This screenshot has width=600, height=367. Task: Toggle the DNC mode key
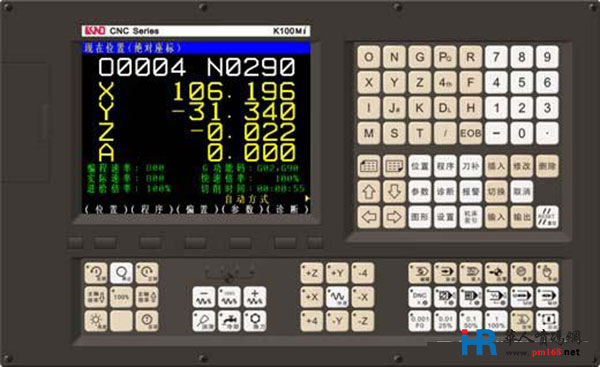tap(419, 297)
